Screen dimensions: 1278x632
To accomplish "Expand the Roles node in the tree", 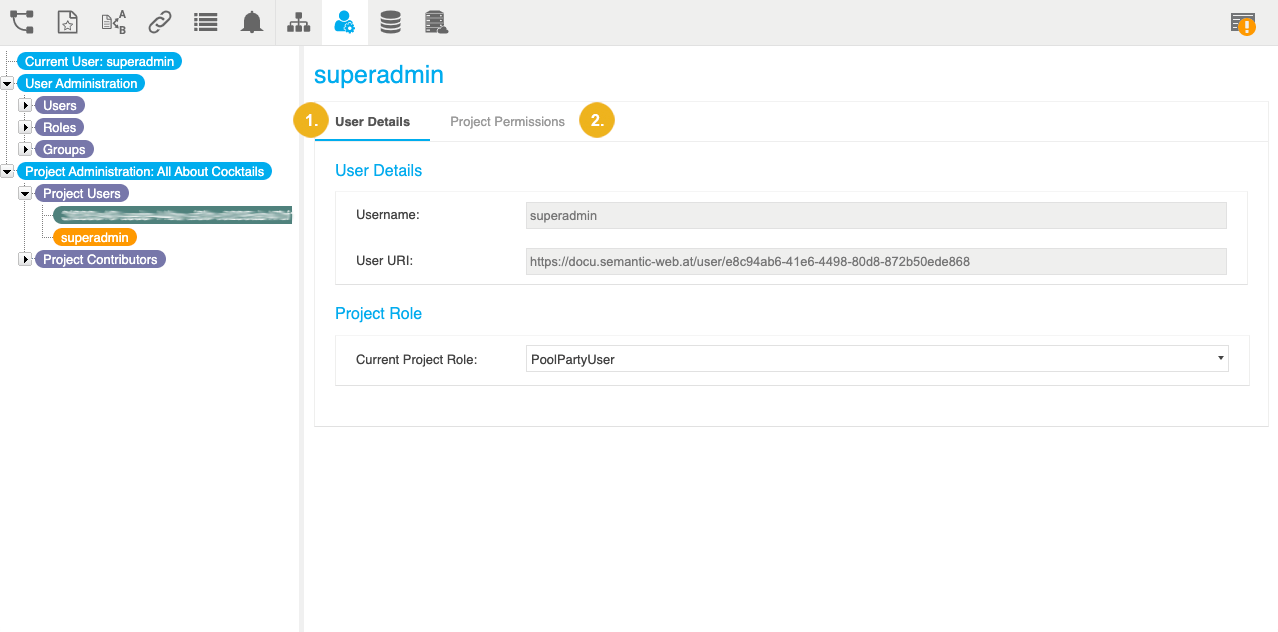I will point(24,127).
